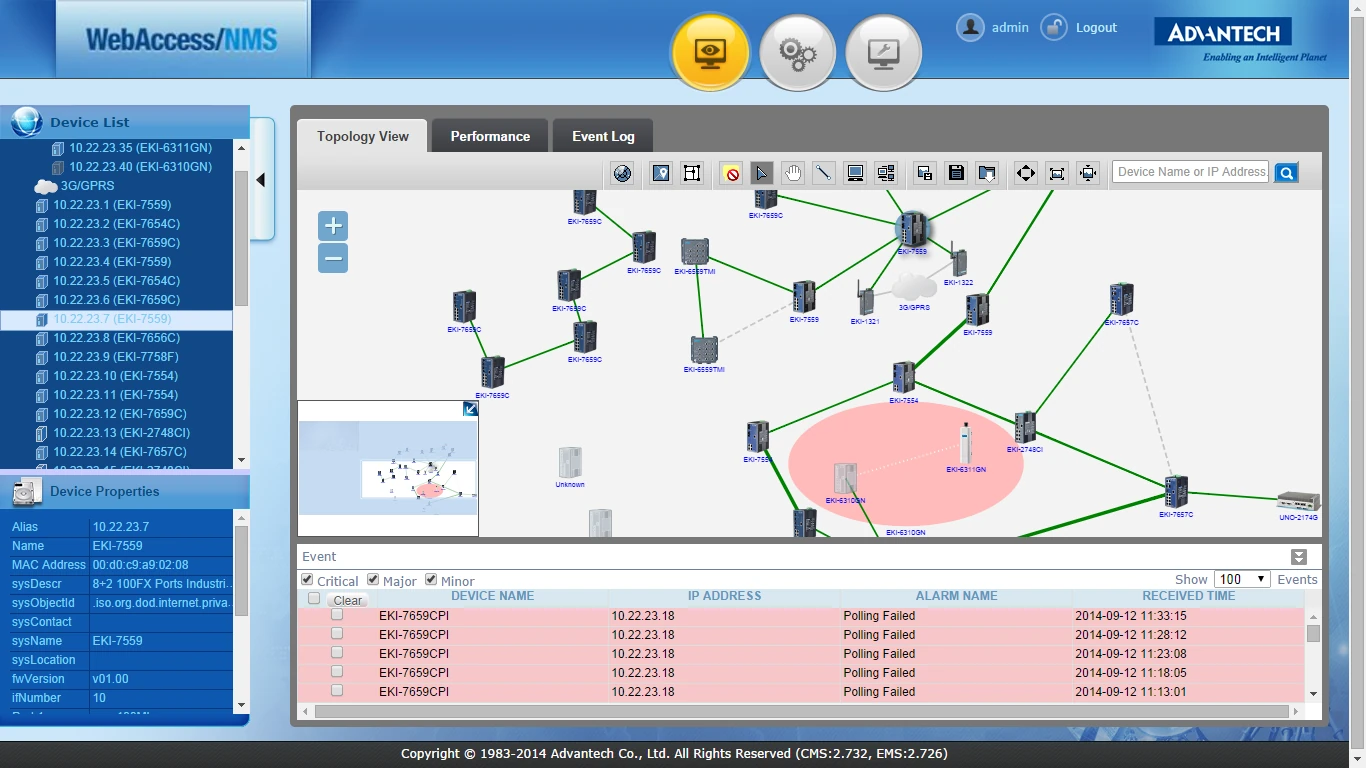Collapse the left sidebar with arrow
1366x768 pixels.
(261, 180)
